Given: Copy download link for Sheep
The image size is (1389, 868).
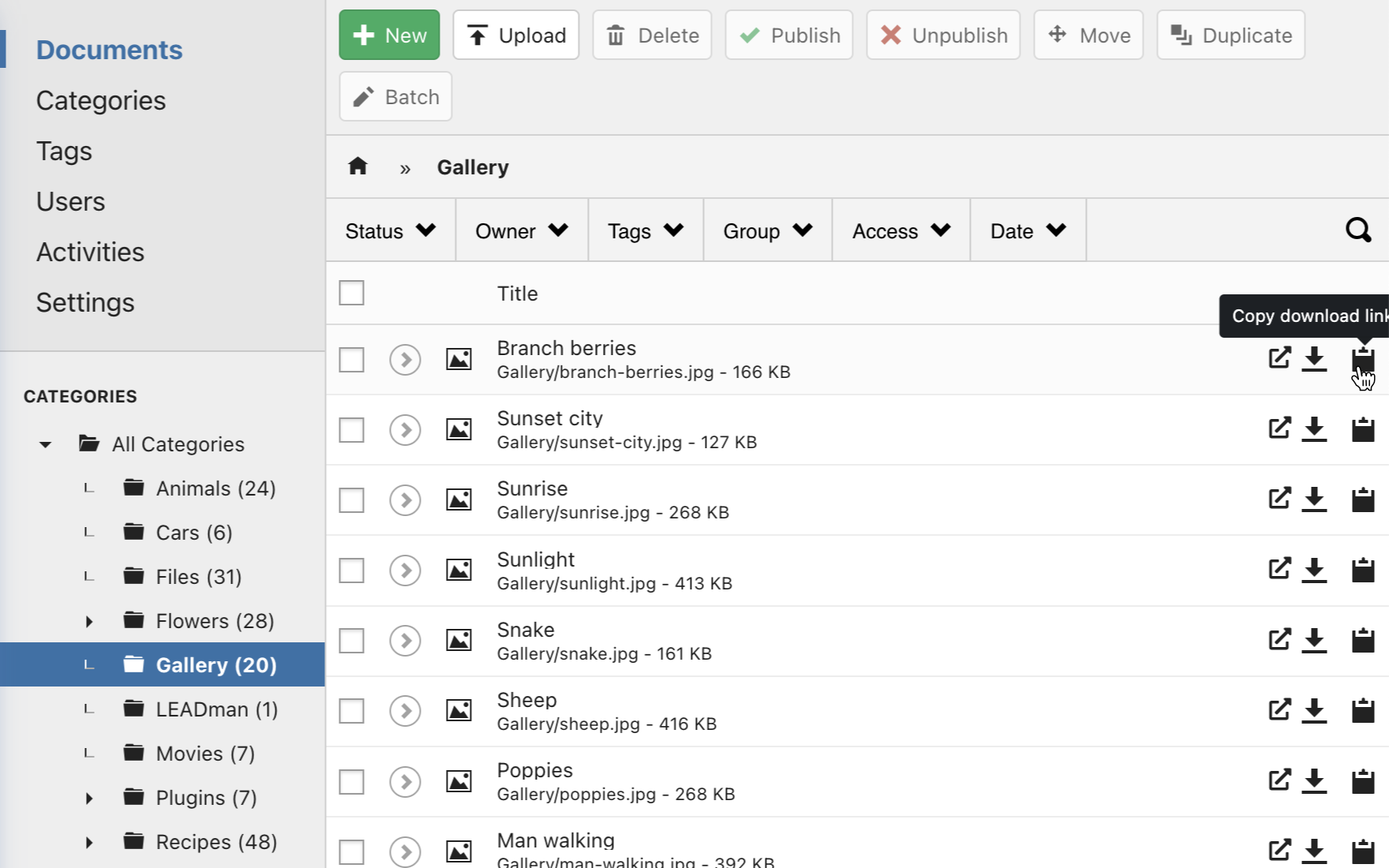Looking at the screenshot, I should tap(1362, 710).
